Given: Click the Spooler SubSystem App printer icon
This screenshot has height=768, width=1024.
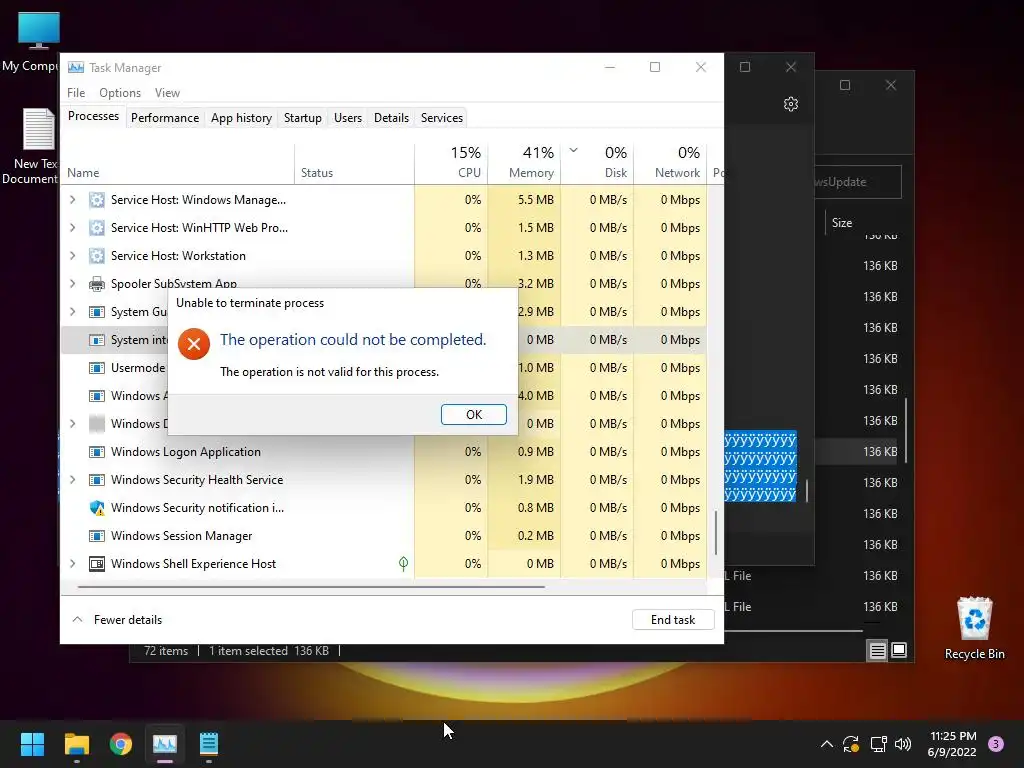Looking at the screenshot, I should pos(97,284).
